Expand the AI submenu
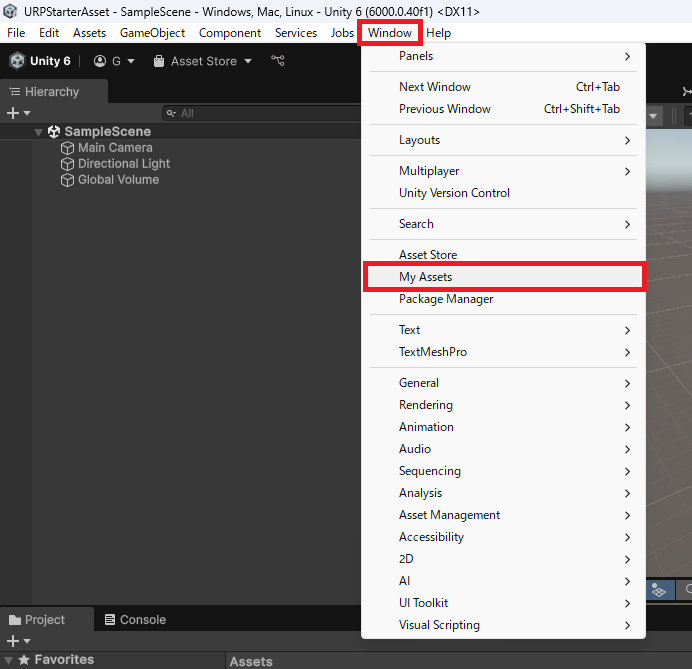692x669 pixels. [x=503, y=581]
